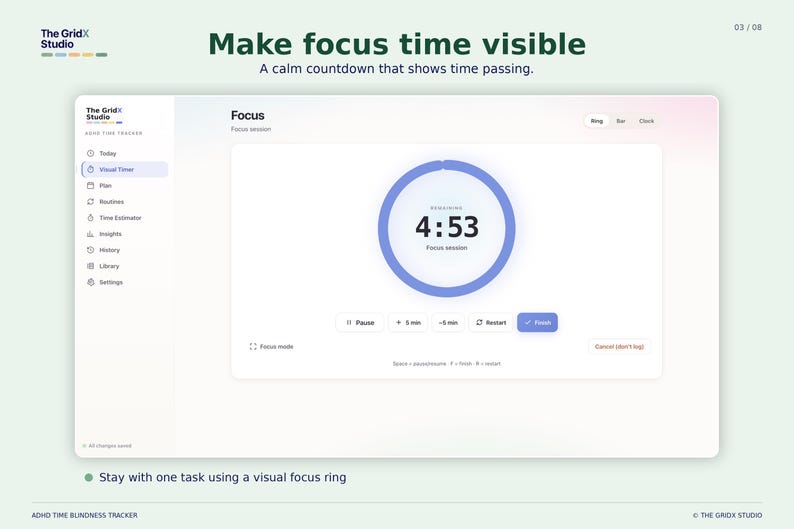The width and height of the screenshot is (794, 529).
Task: Open the Time Estimator page
Action: pyautogui.click(x=125, y=218)
